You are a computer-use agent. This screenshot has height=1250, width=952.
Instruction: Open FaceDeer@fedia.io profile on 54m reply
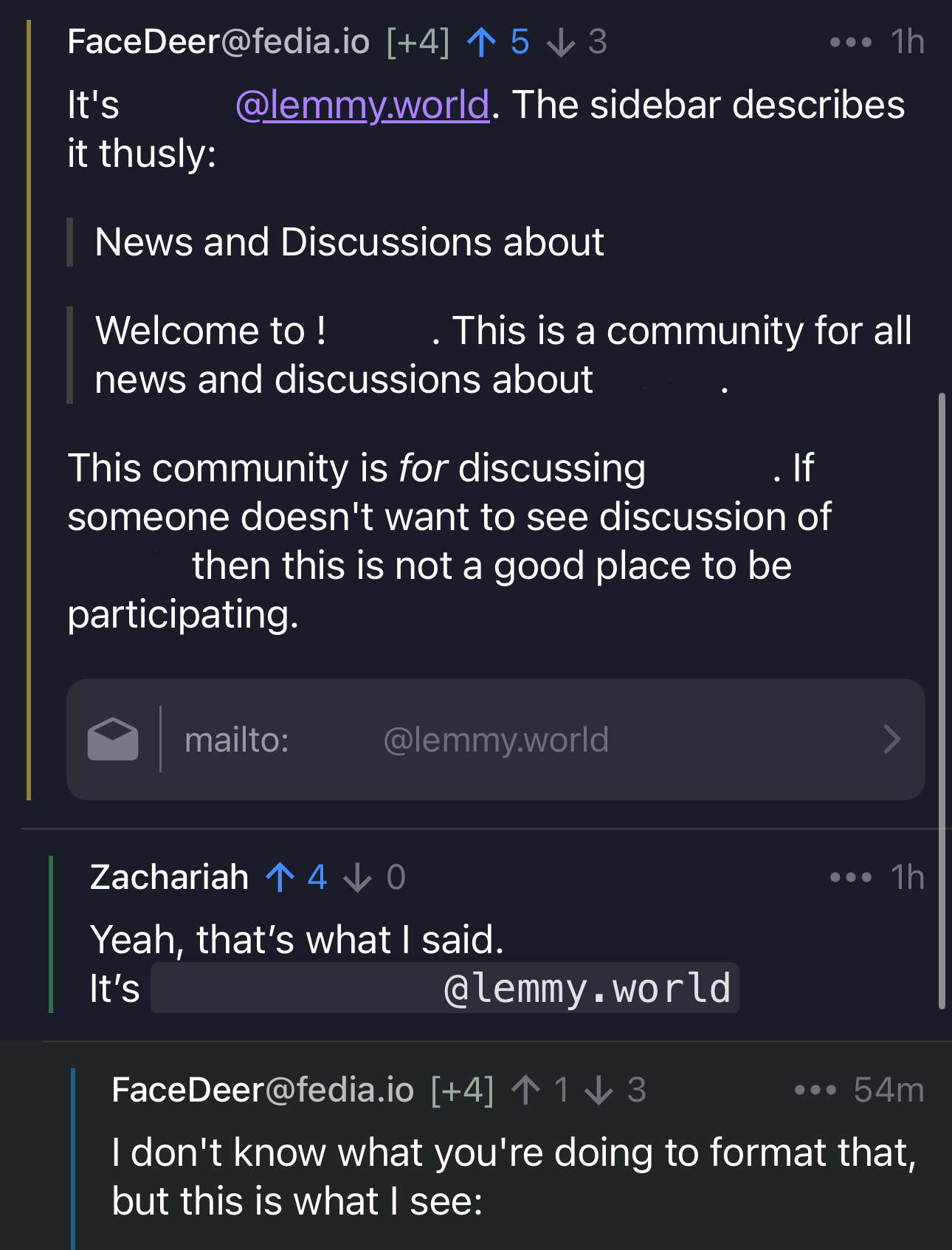pyautogui.click(x=263, y=1090)
